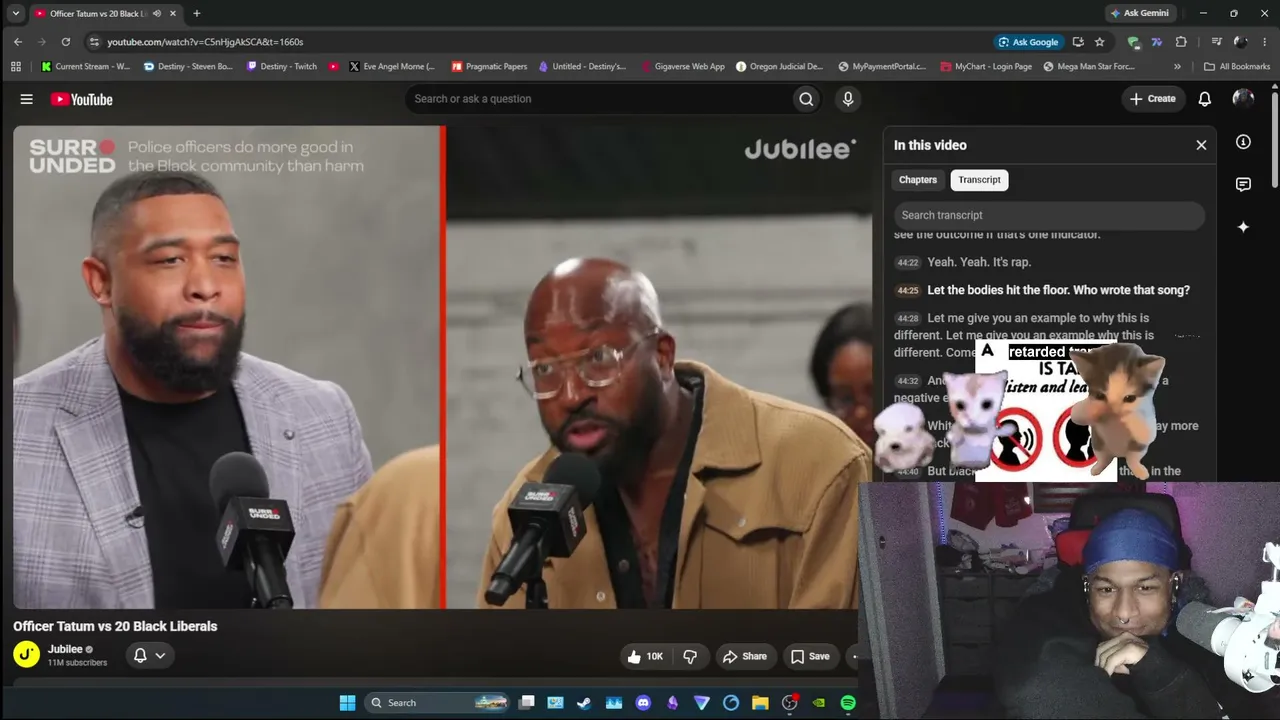Open the Current Stream bookmark
The width and height of the screenshot is (1280, 720).
pos(86,67)
